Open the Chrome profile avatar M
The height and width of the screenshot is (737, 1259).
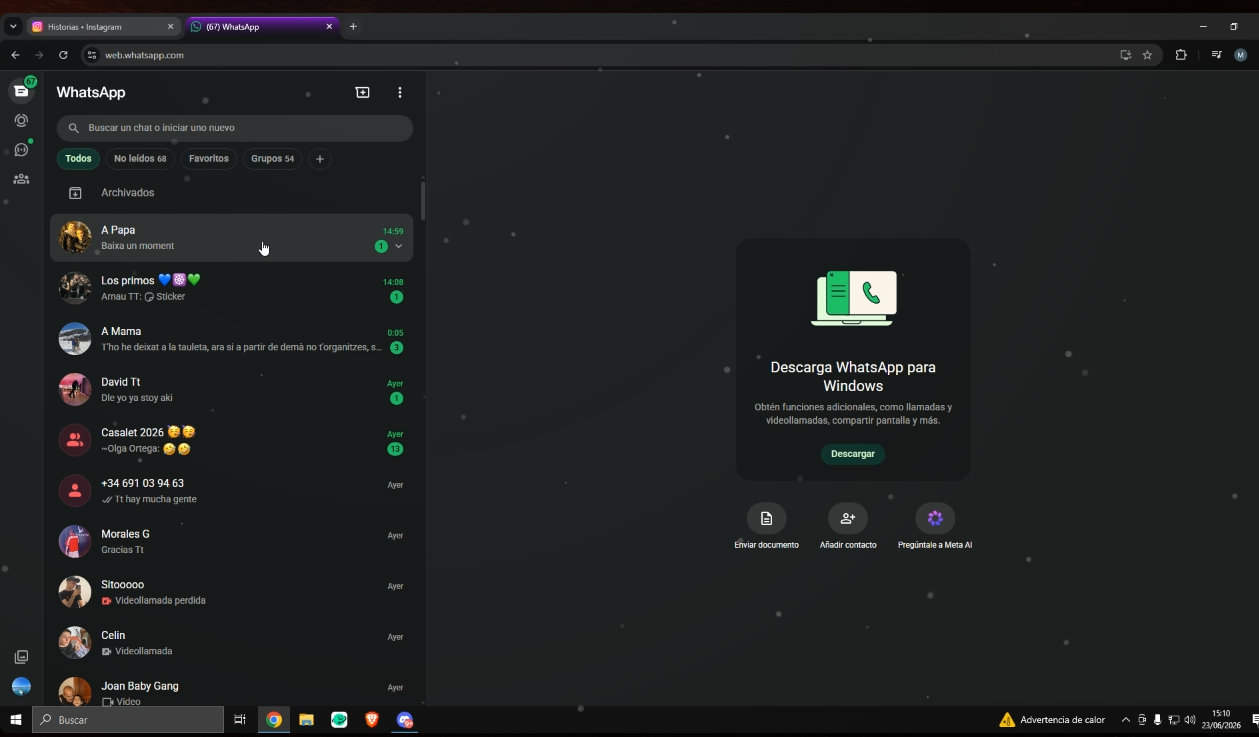(x=1241, y=55)
